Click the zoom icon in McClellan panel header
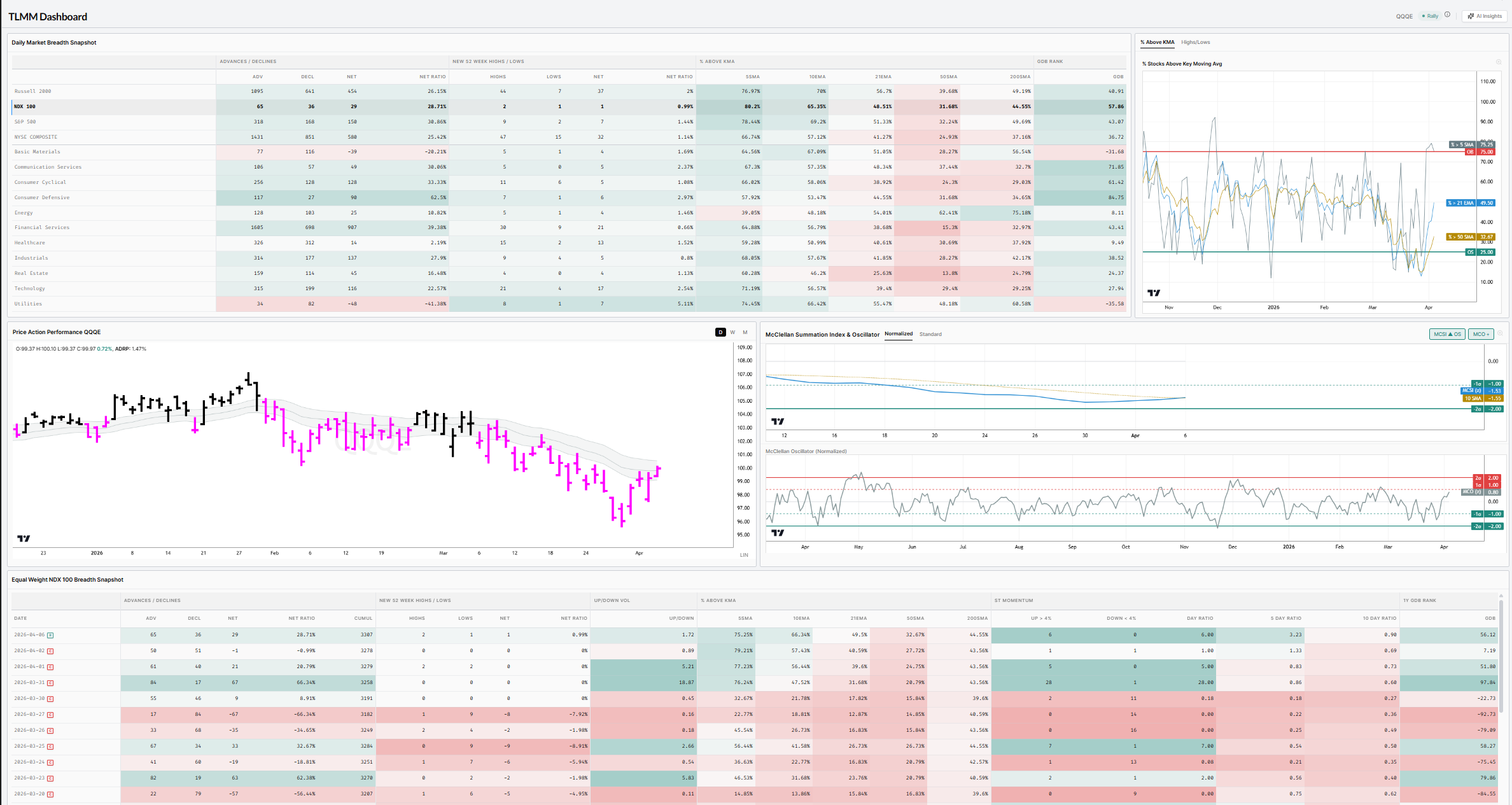Viewport: 1512px width, 805px height. (1500, 333)
